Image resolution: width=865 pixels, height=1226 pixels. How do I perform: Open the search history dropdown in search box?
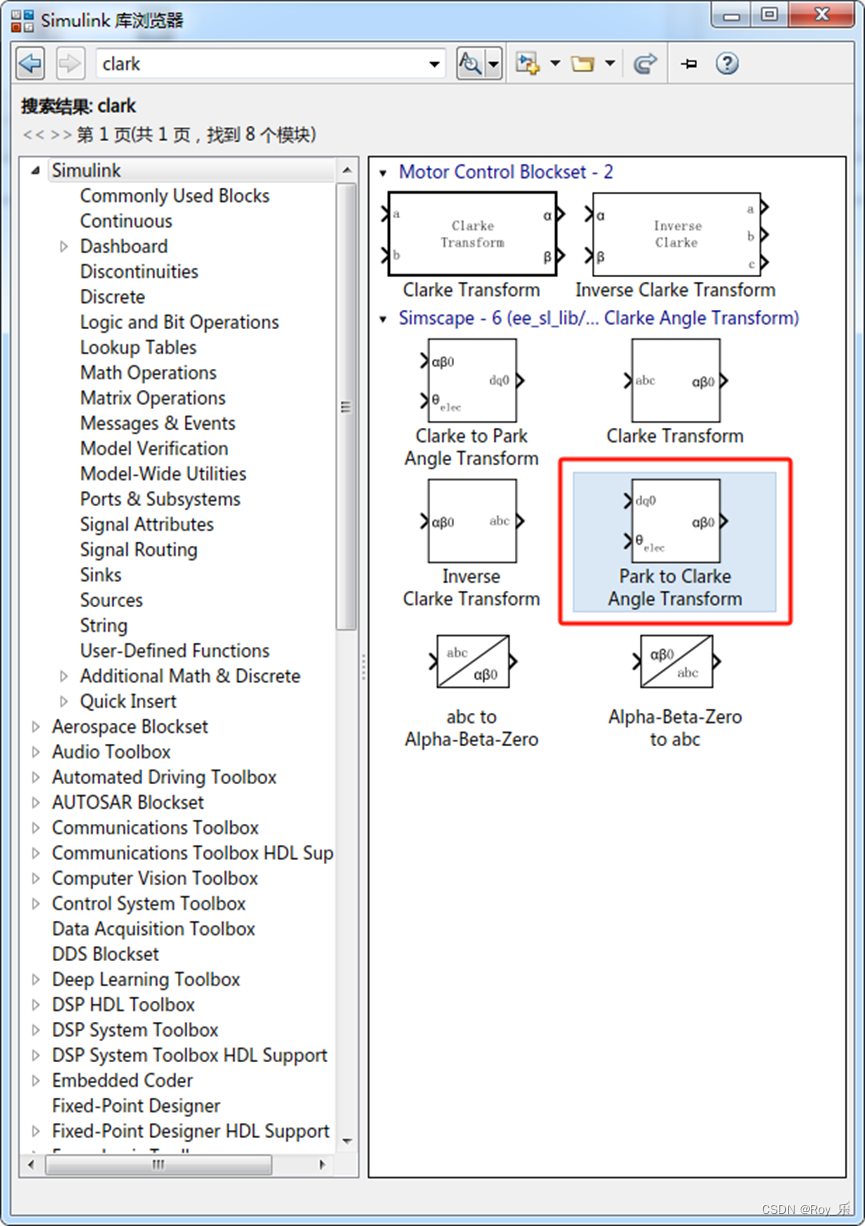[434, 63]
